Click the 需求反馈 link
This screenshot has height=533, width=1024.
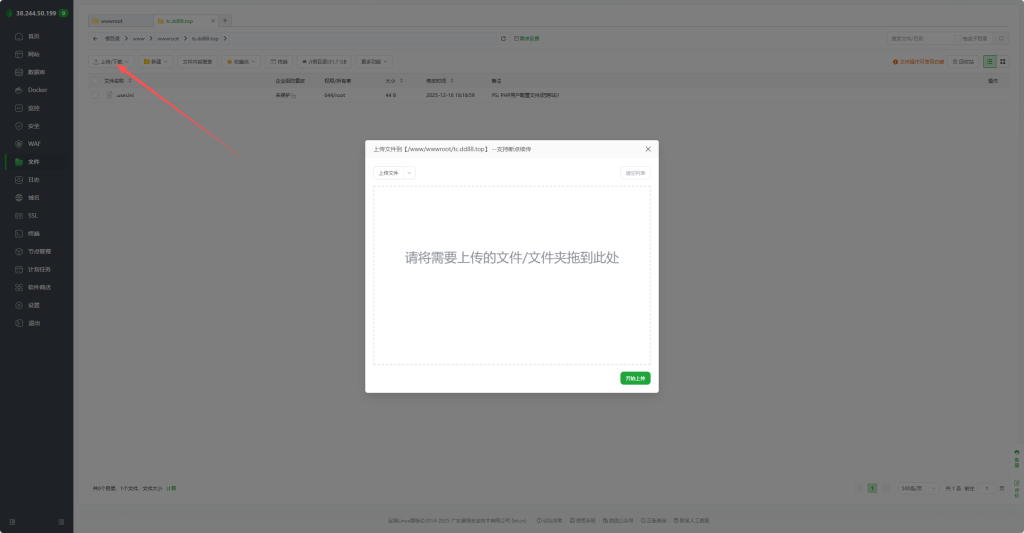[x=526, y=39]
